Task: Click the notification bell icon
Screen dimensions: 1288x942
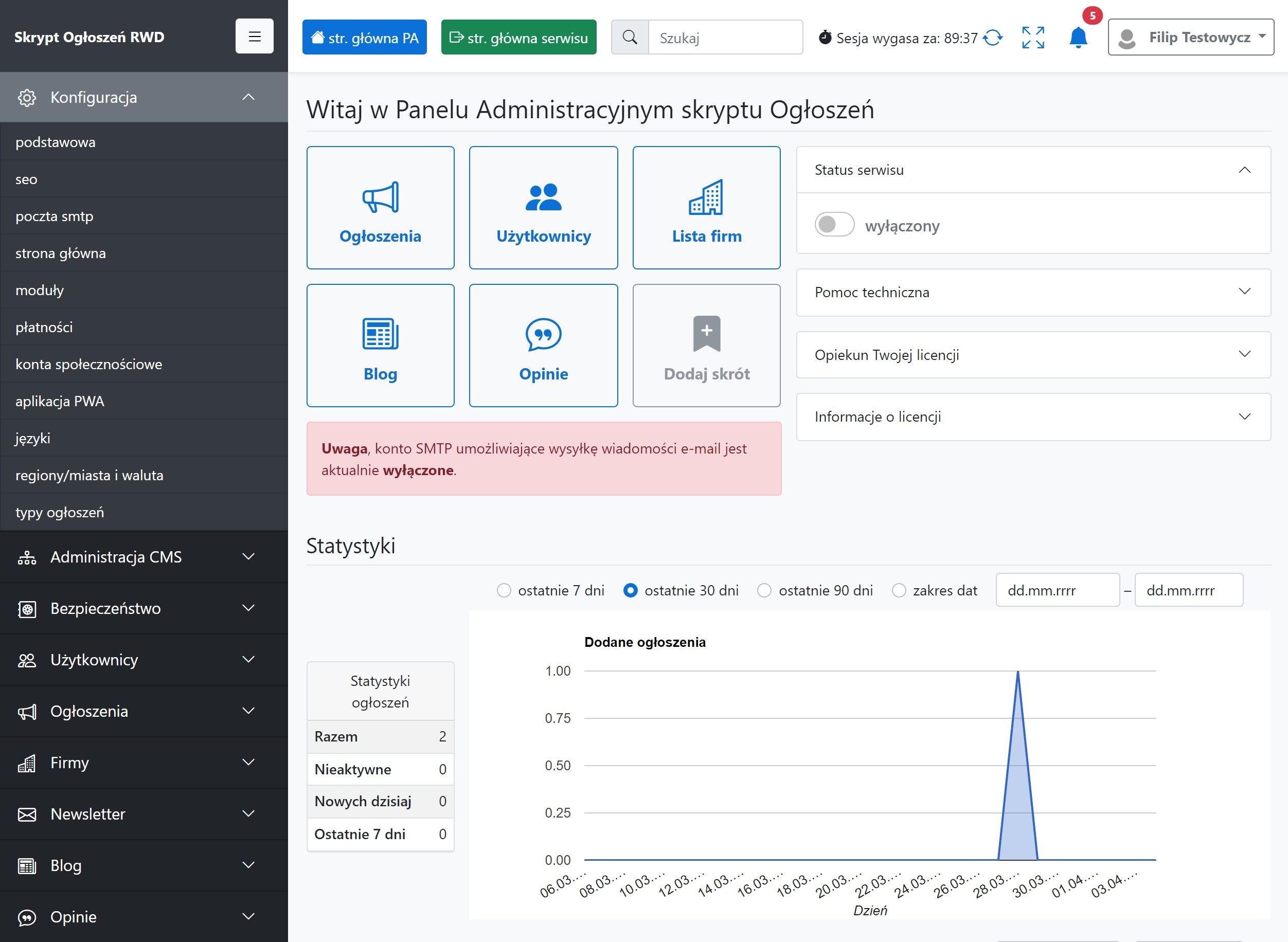Action: coord(1078,38)
